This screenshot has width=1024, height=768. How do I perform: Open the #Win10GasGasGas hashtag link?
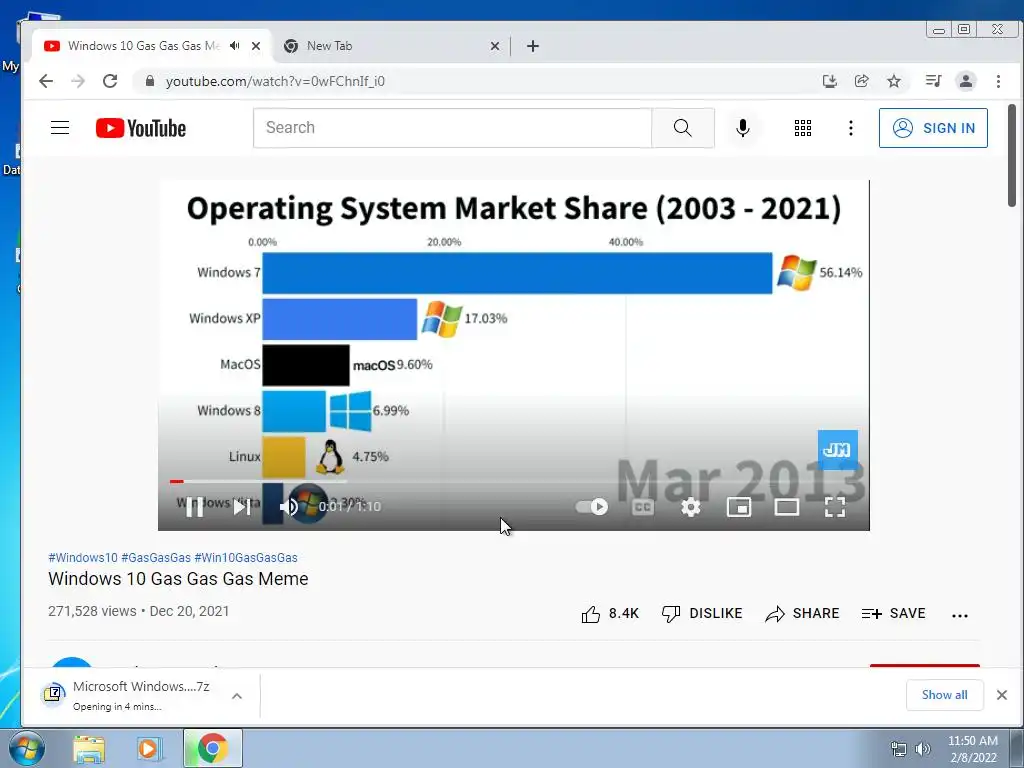246,558
